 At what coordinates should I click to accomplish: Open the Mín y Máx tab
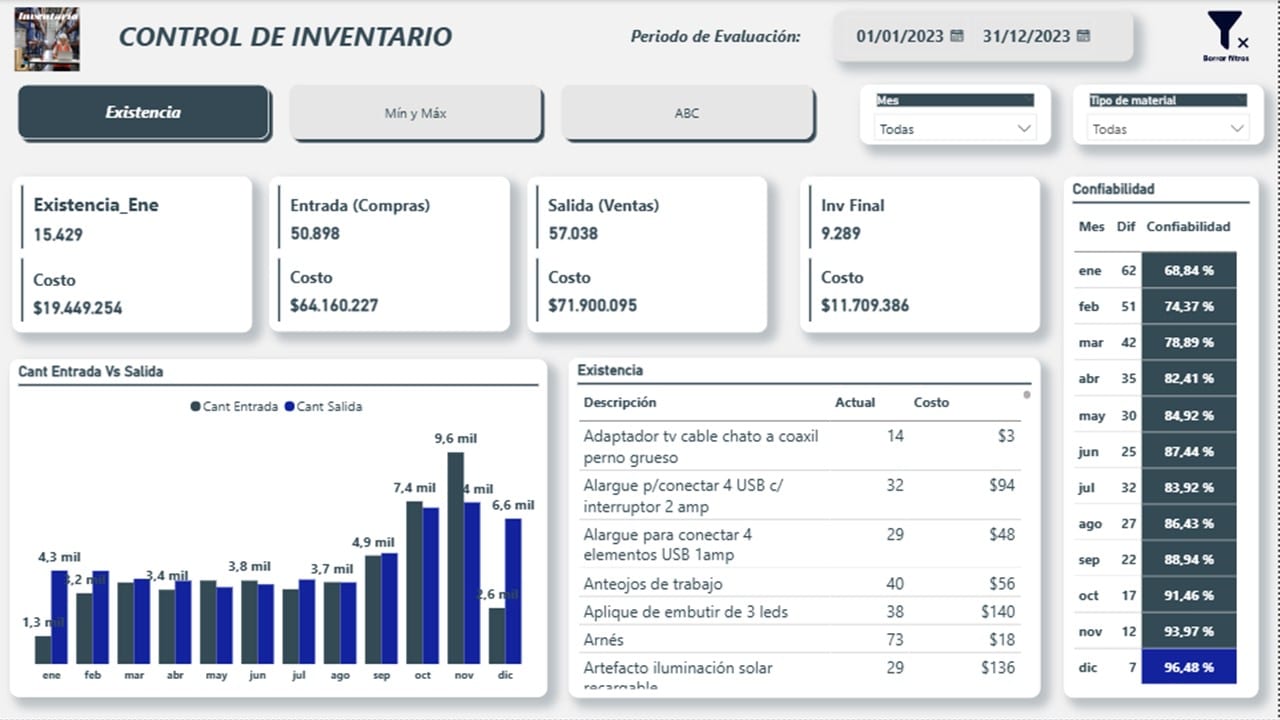tap(415, 113)
